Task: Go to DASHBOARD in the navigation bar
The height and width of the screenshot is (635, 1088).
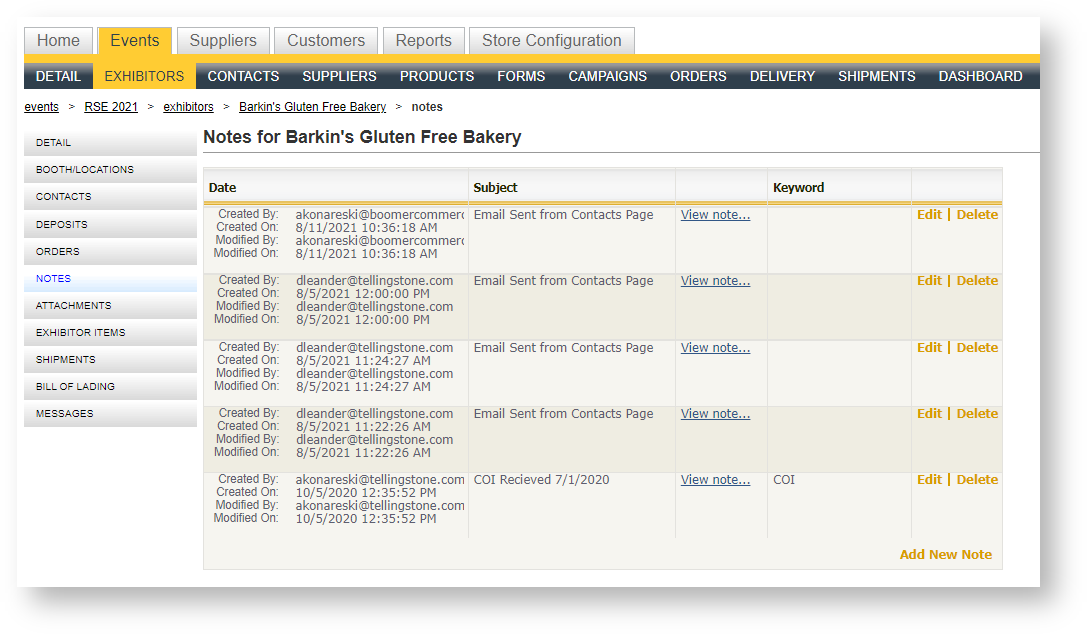Action: (x=980, y=76)
